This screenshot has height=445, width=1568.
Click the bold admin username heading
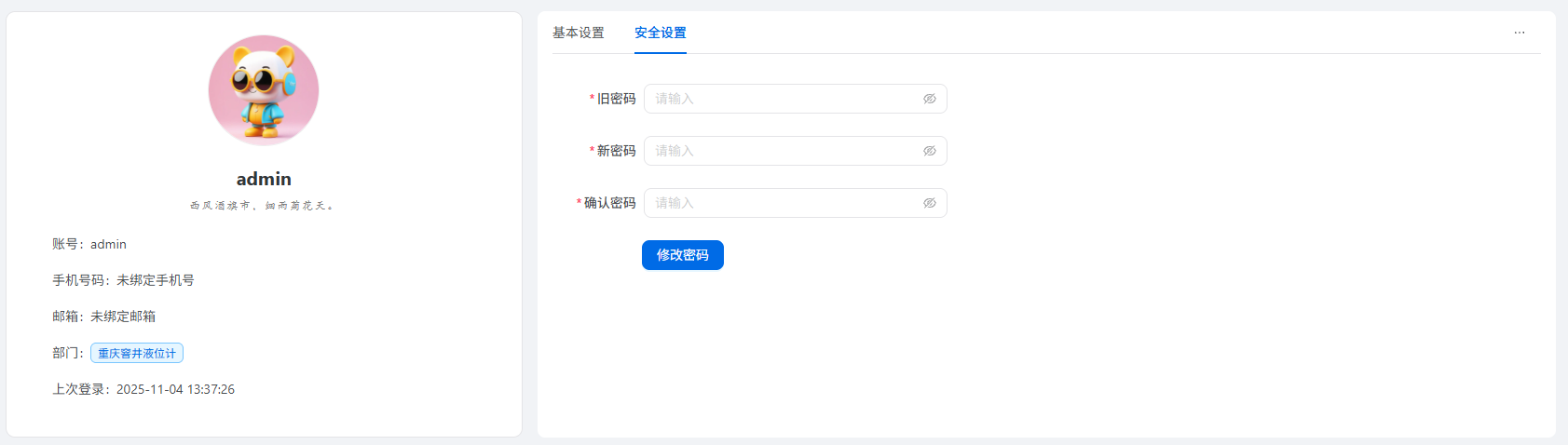pyautogui.click(x=264, y=179)
